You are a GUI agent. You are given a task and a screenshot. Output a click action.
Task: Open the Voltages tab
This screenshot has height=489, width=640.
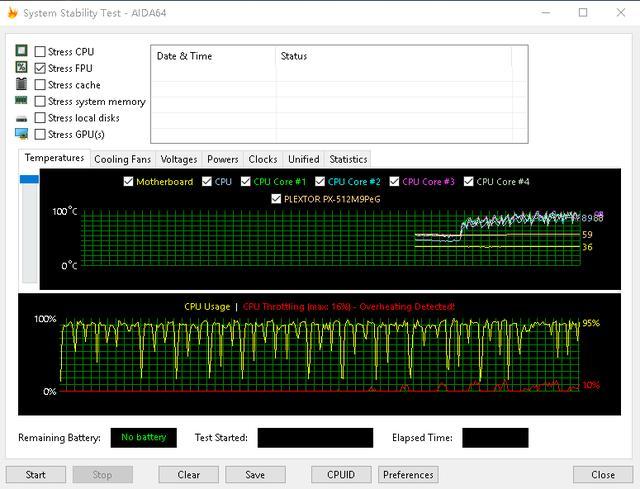pos(179,159)
